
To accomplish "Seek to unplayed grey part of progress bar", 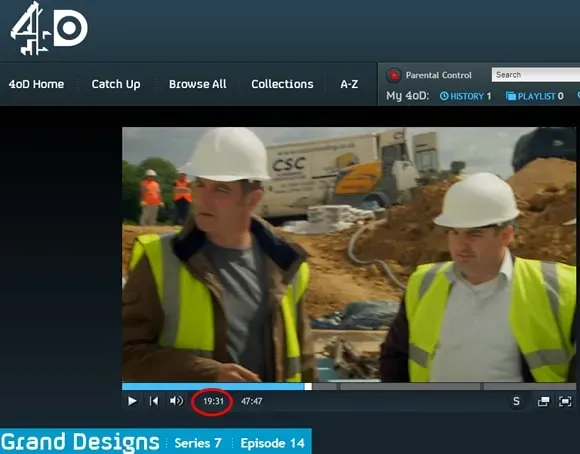I will click(444, 387).
